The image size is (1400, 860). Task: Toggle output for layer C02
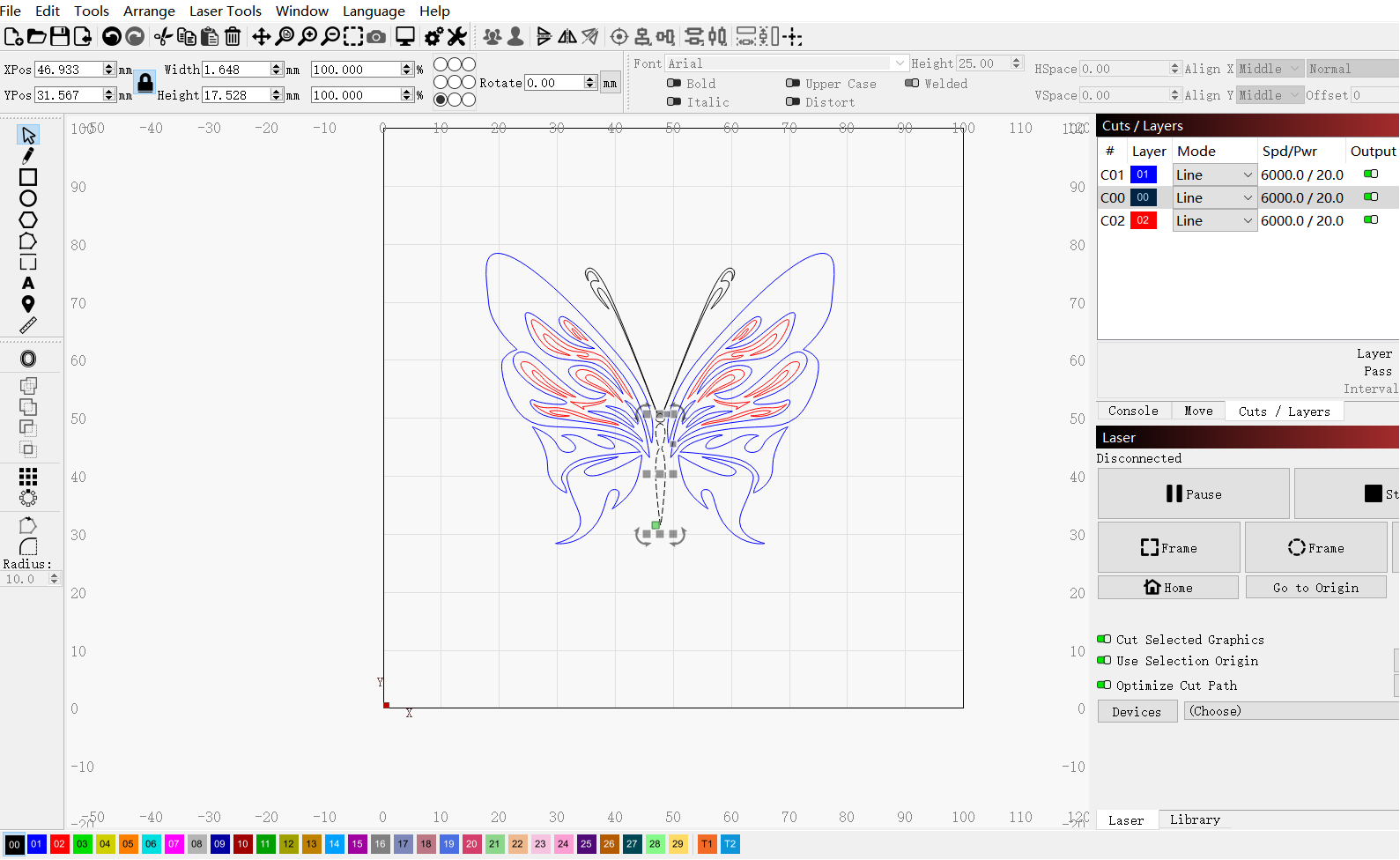click(1371, 220)
